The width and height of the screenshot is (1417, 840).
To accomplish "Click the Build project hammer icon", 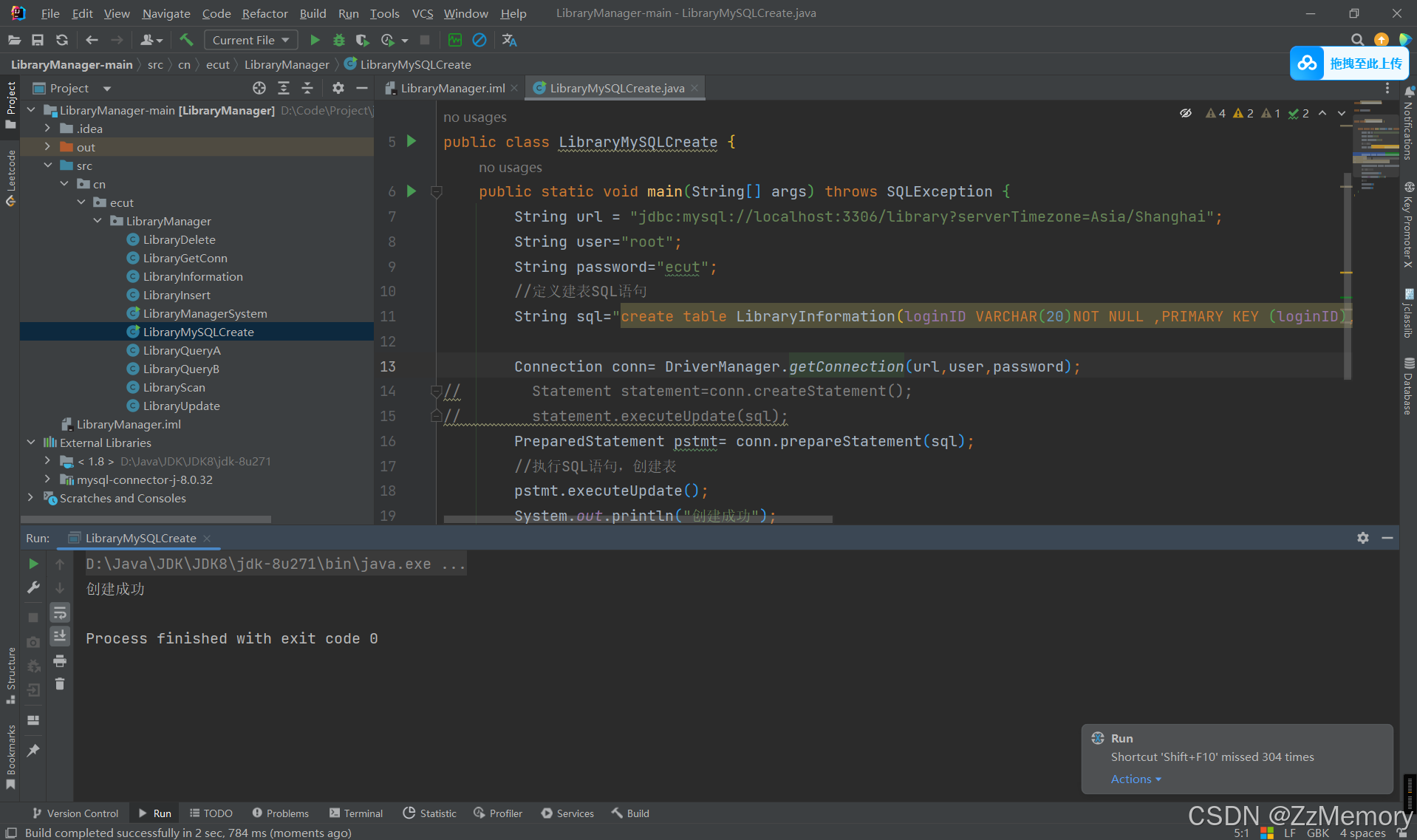I will 186,40.
